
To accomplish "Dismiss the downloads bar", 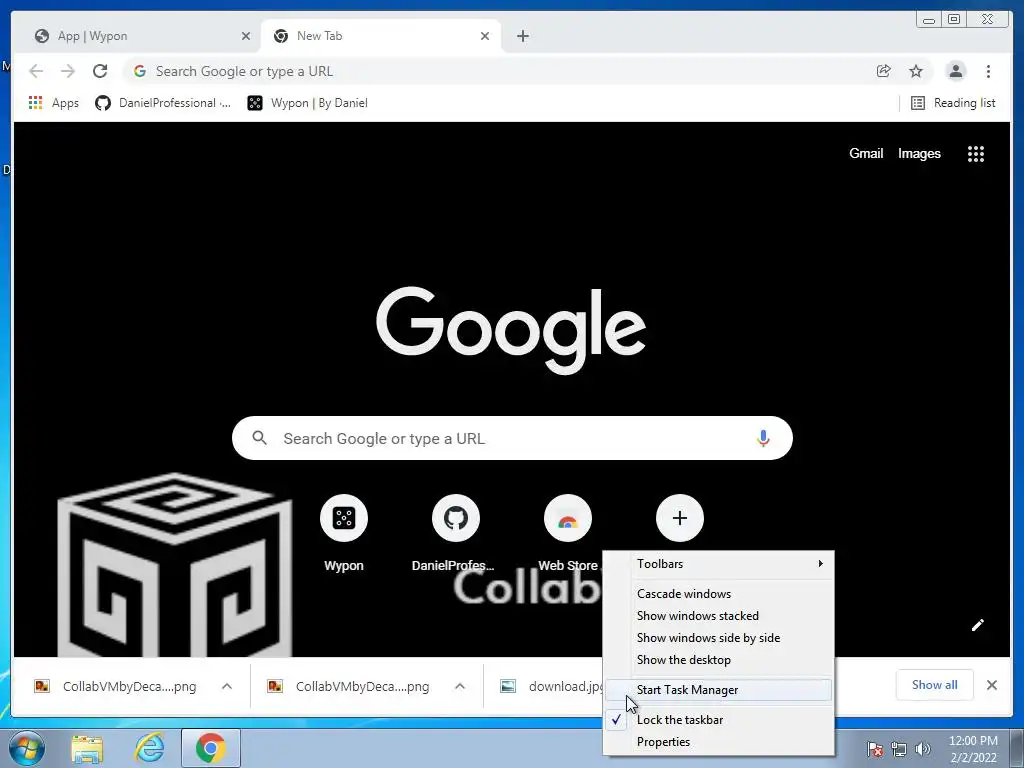I will (x=992, y=685).
